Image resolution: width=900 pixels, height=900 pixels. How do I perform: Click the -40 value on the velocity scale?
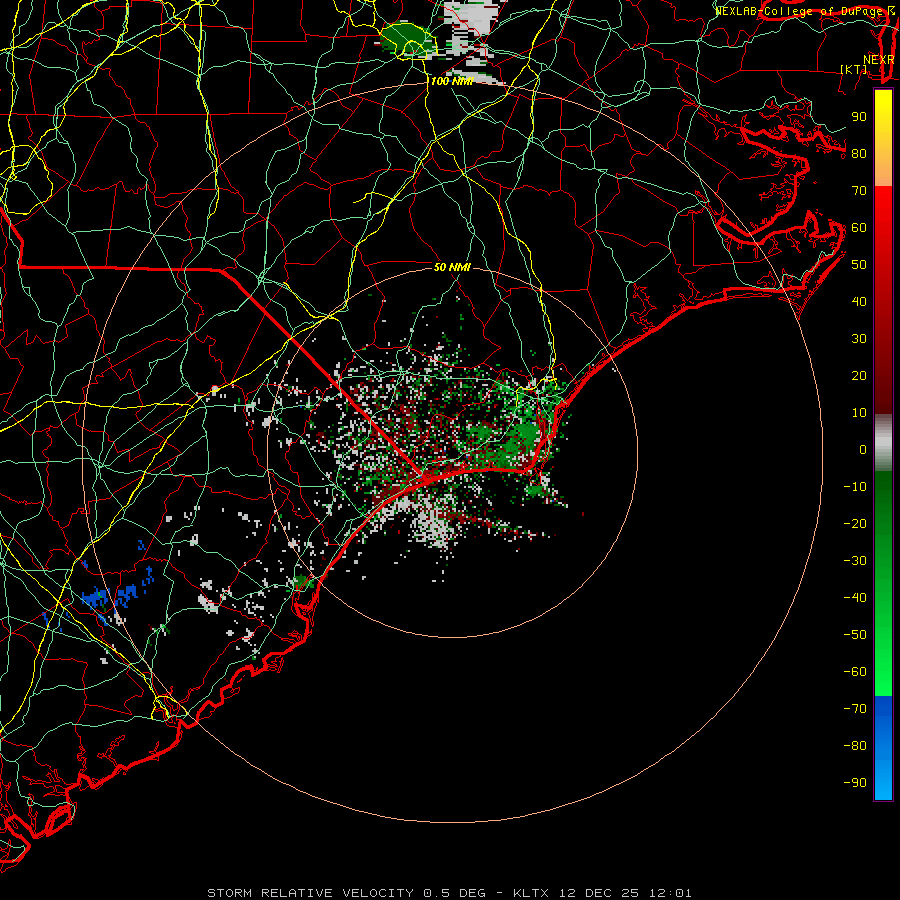coord(855,598)
